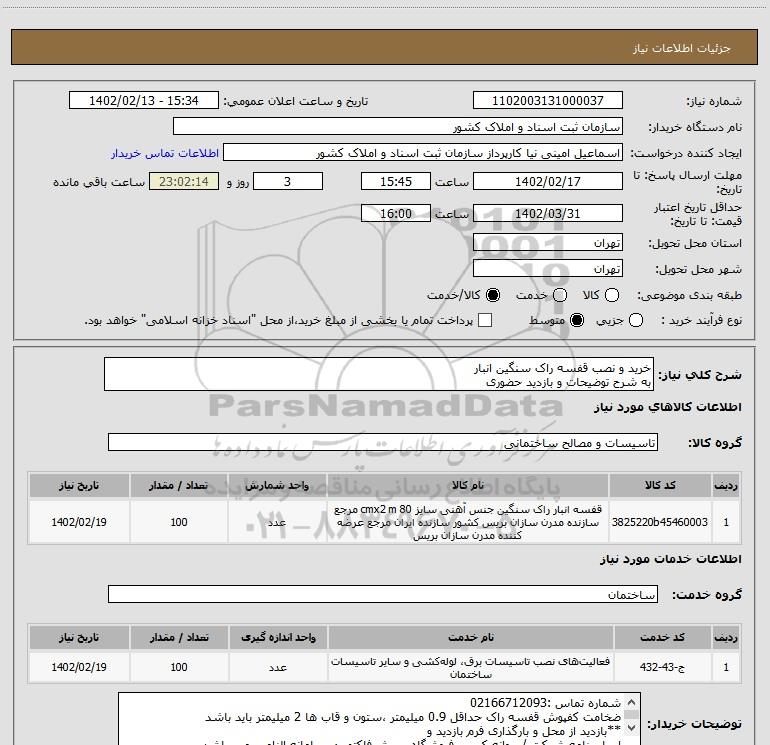
Task: Open buyer contact information link
Action: [165, 153]
